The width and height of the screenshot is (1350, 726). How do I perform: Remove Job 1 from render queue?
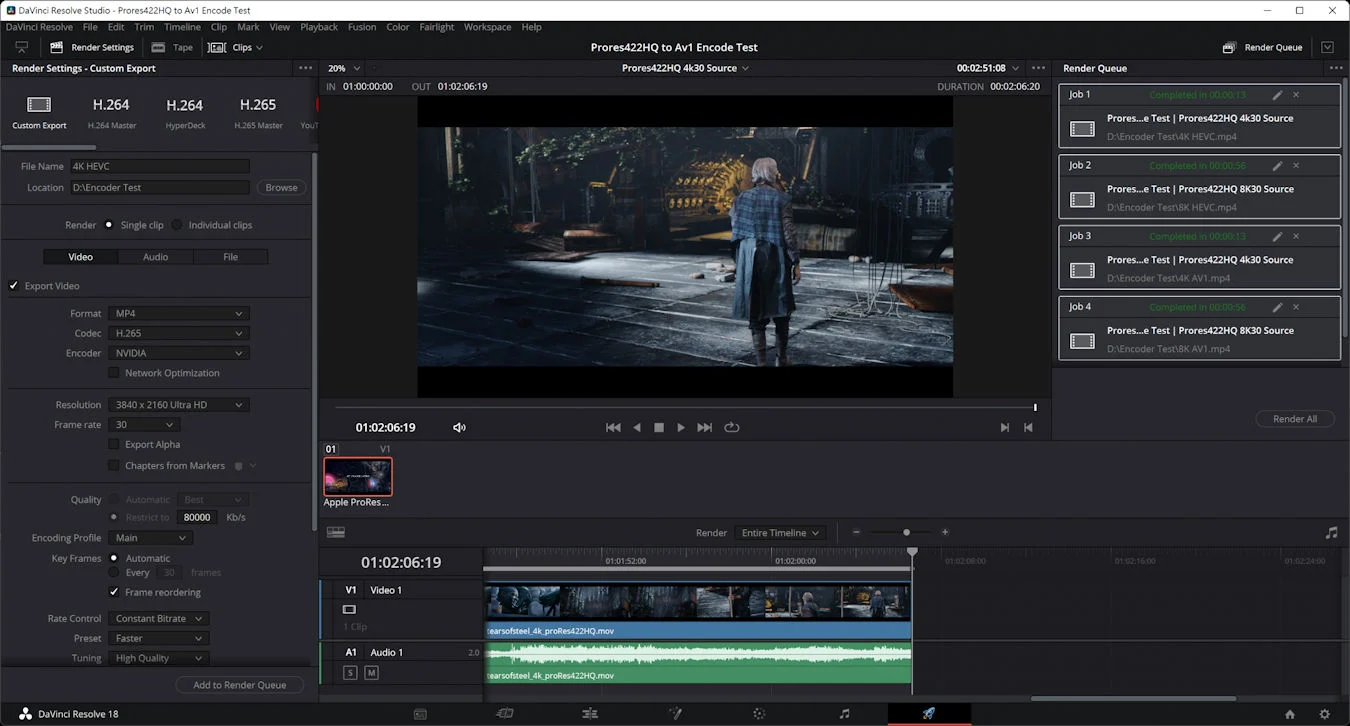[x=1296, y=95]
